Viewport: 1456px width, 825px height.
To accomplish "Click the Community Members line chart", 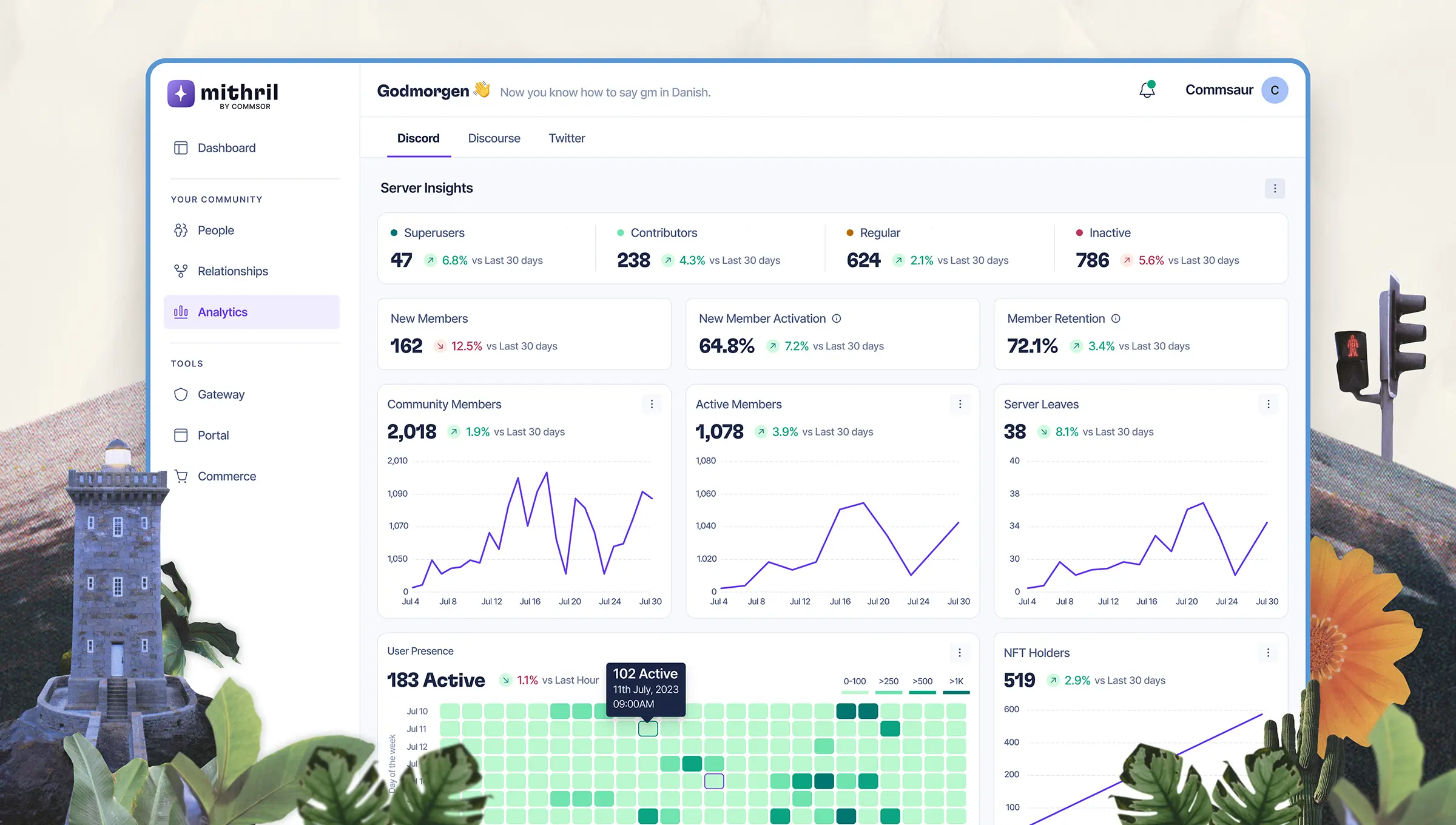I will [x=531, y=529].
